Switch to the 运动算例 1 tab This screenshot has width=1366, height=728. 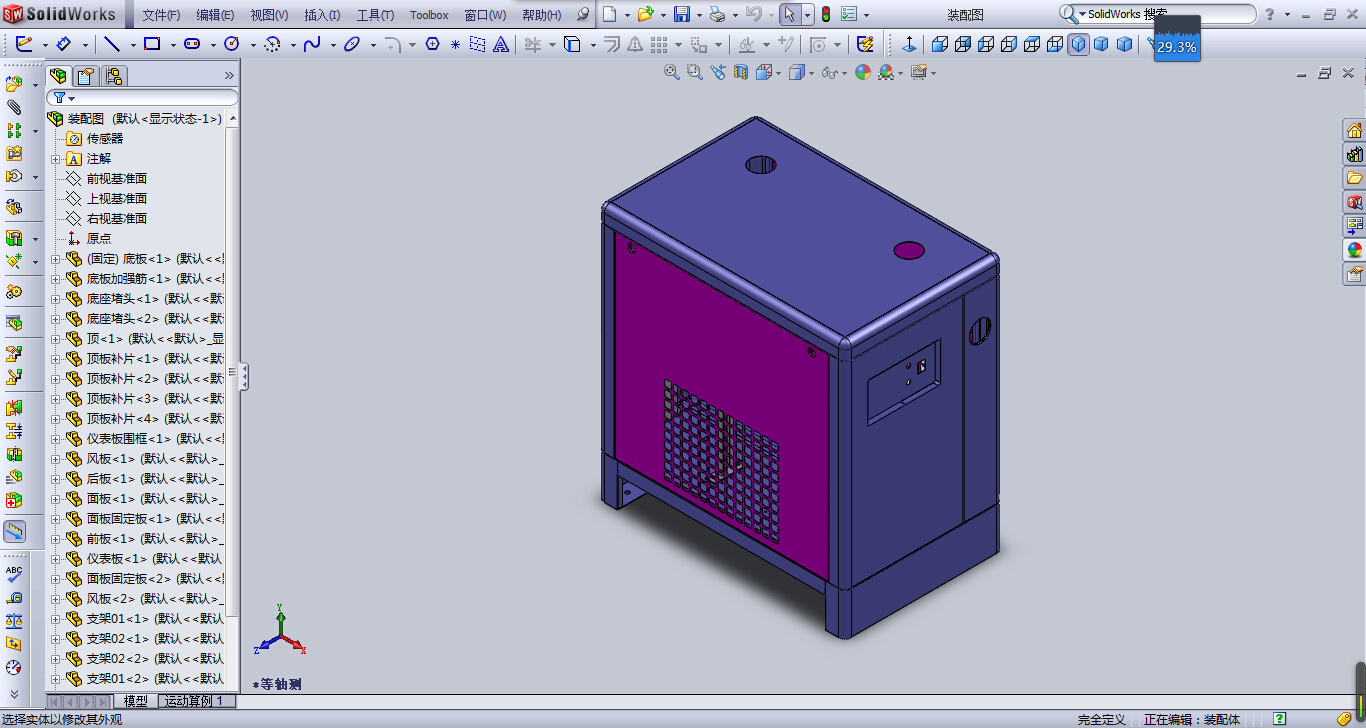pos(196,701)
